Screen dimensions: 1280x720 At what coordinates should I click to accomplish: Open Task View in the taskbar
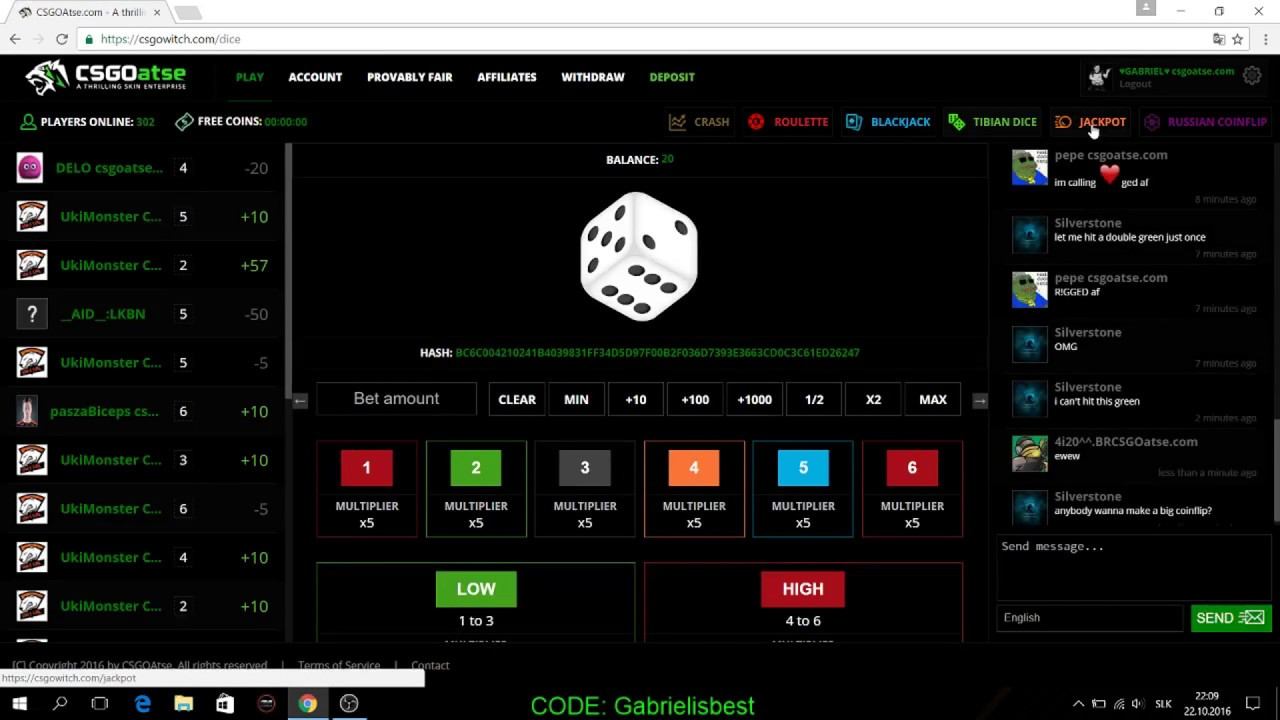(x=100, y=704)
